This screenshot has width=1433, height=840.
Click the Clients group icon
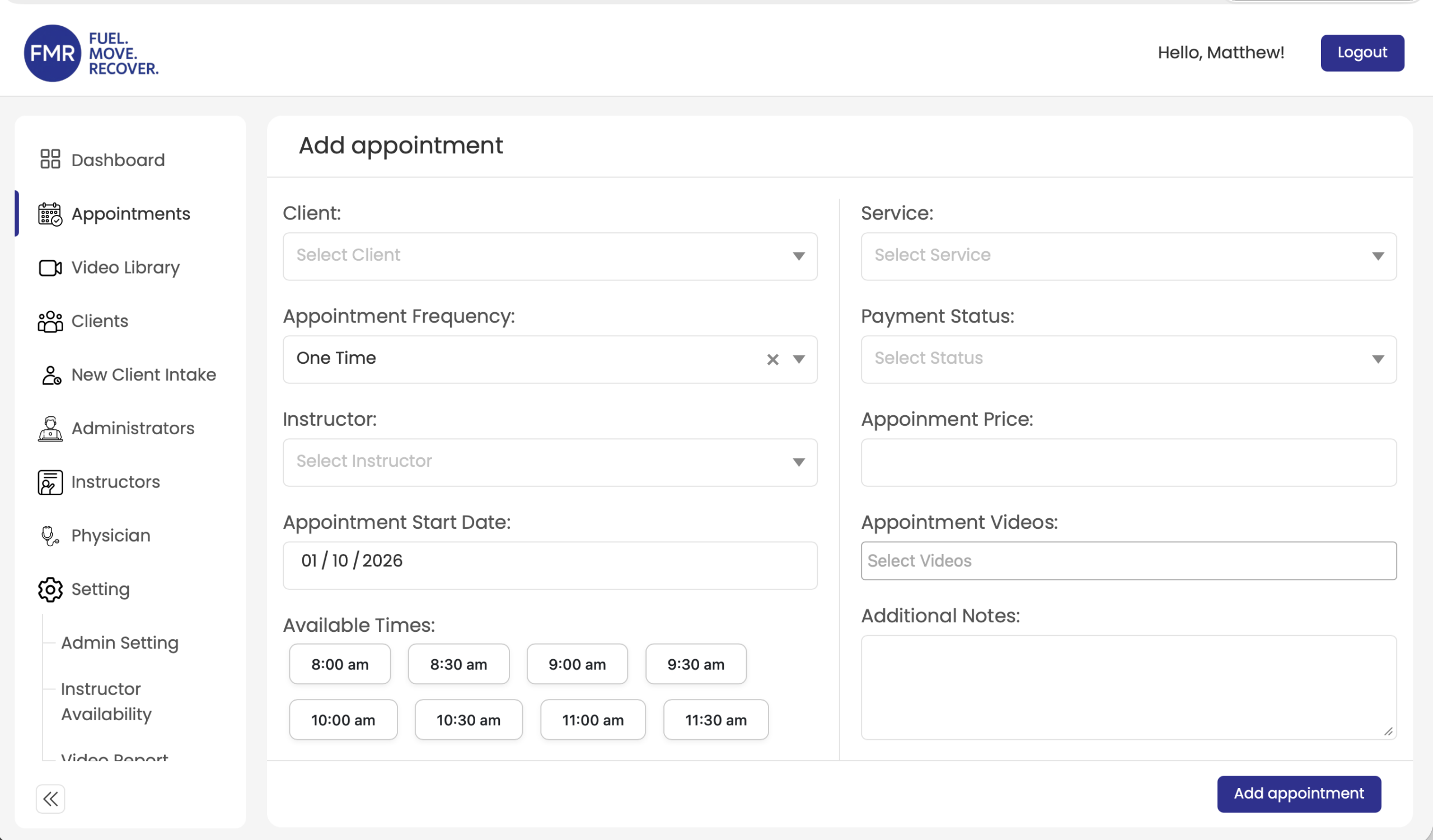click(50, 321)
